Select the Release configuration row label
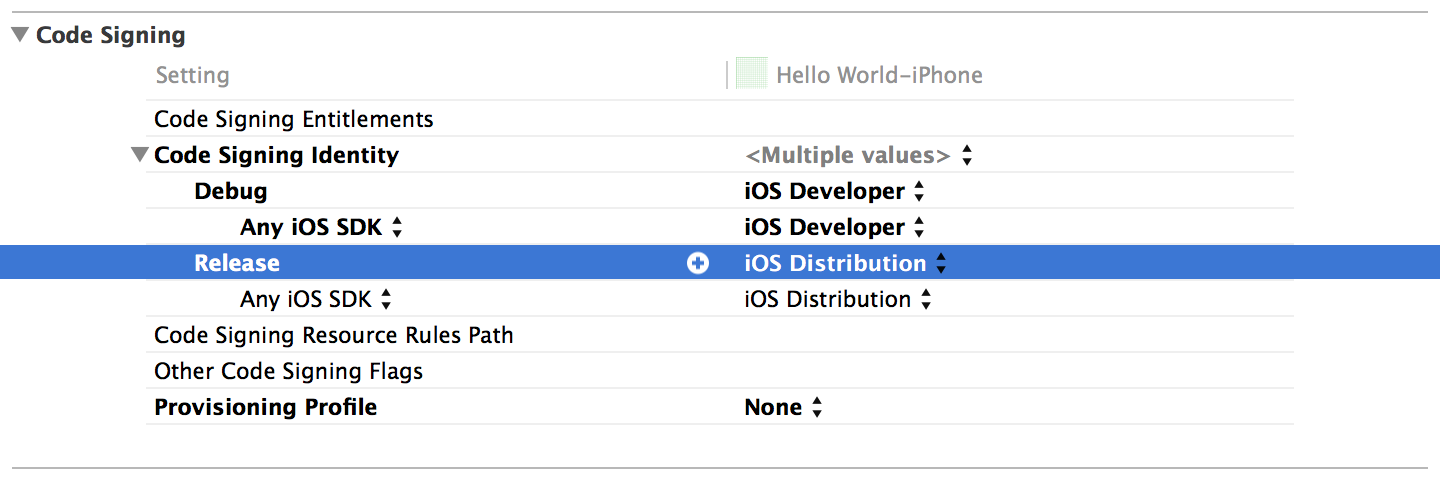Image resolution: width=1440 pixels, height=478 pixels. click(237, 263)
